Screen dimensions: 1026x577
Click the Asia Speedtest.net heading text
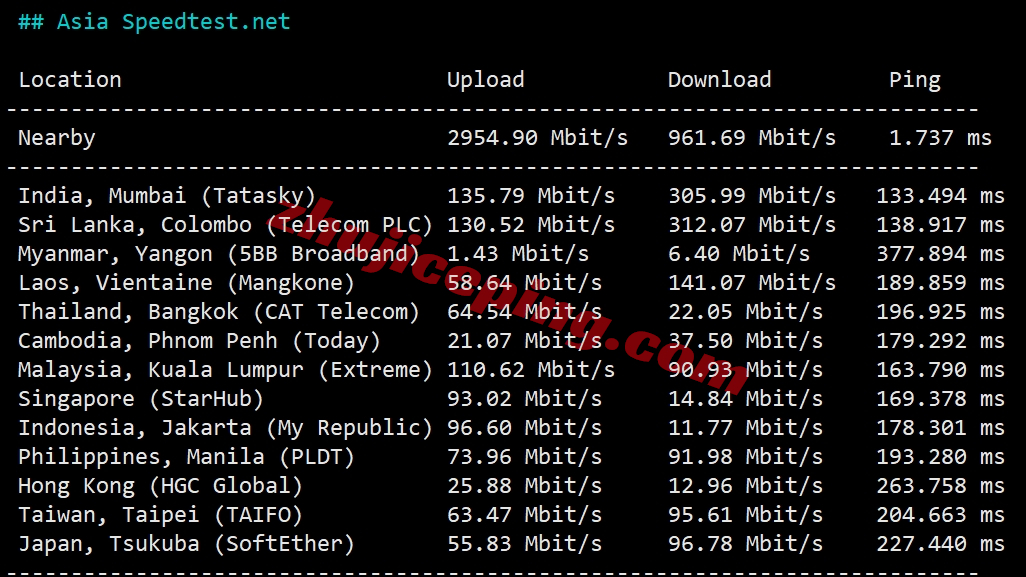point(154,22)
